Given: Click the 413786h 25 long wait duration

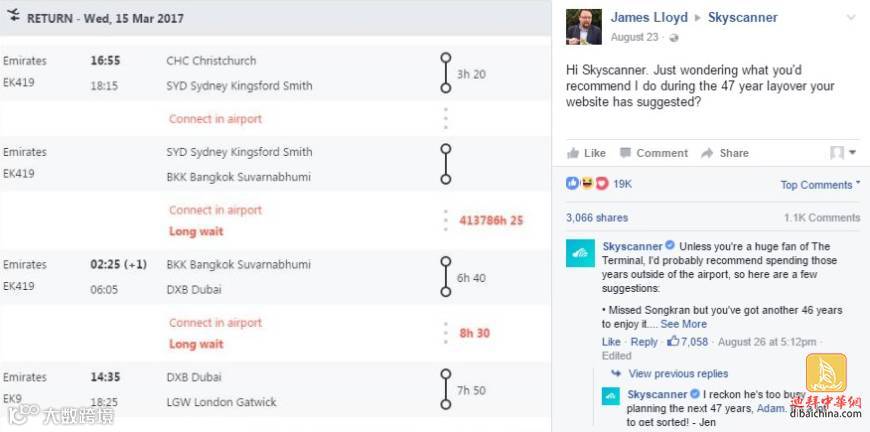Looking at the screenshot, I should [x=491, y=220].
